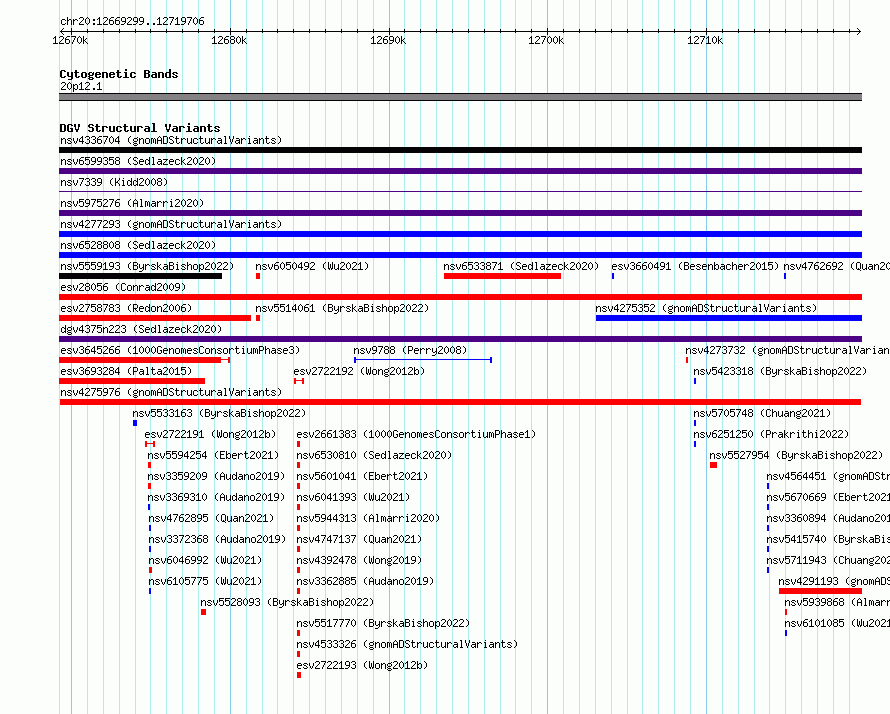Click nsv3362885 (Audano2019) label
Viewport: 890px width, 714px height.
365,581
